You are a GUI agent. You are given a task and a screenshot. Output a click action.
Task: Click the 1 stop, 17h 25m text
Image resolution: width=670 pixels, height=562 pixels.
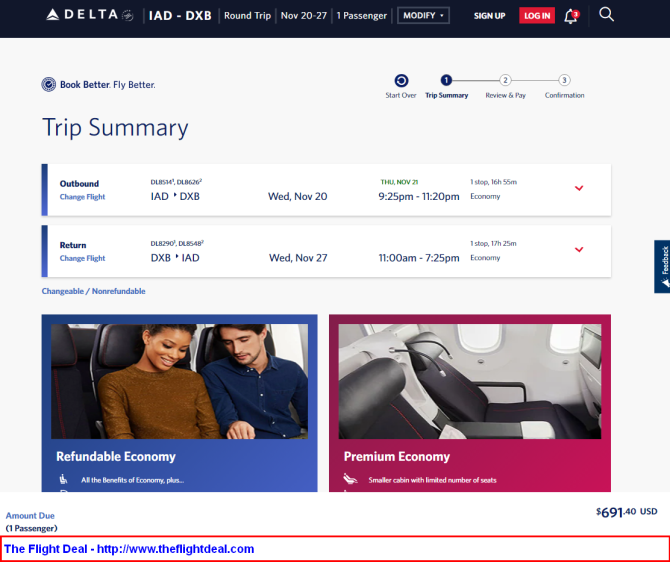pos(493,244)
